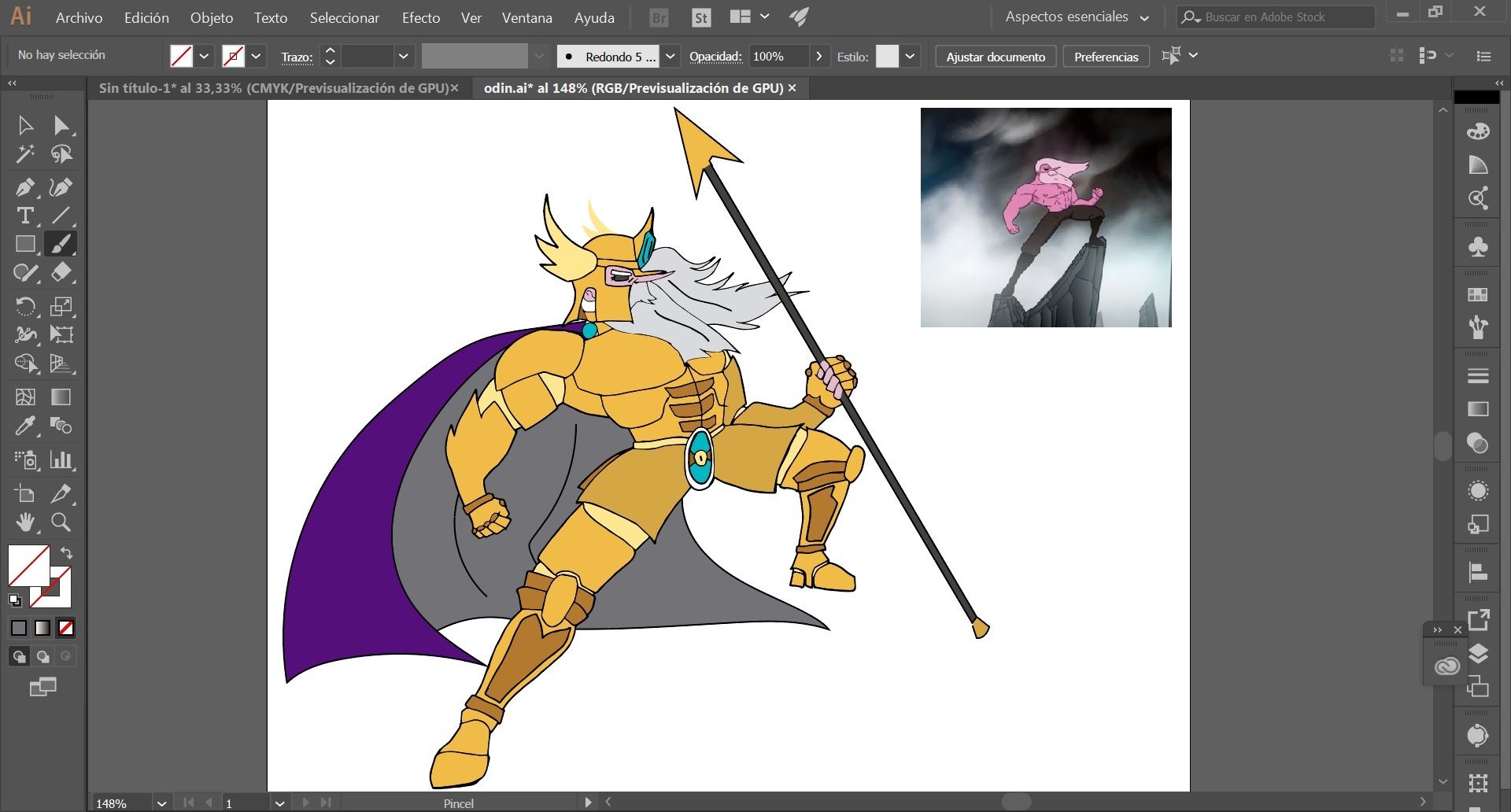Switch to the Sin título-1 document tab

coord(273,88)
